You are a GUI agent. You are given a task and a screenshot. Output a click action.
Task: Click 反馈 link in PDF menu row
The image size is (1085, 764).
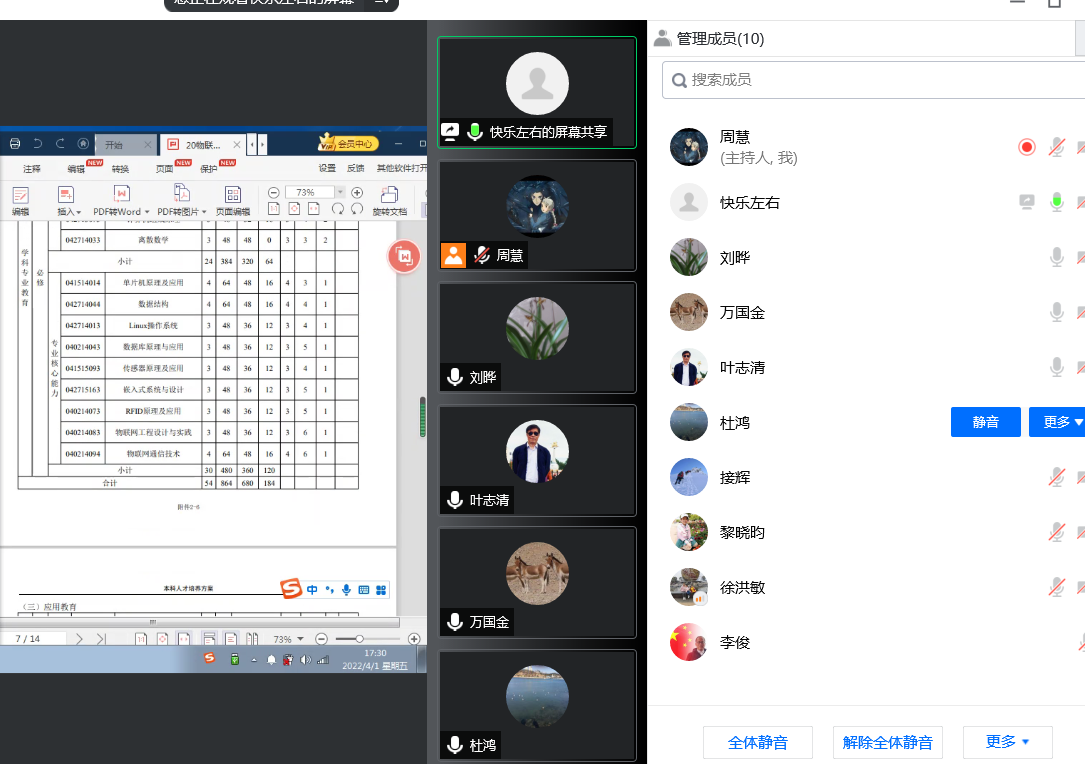[x=356, y=168]
